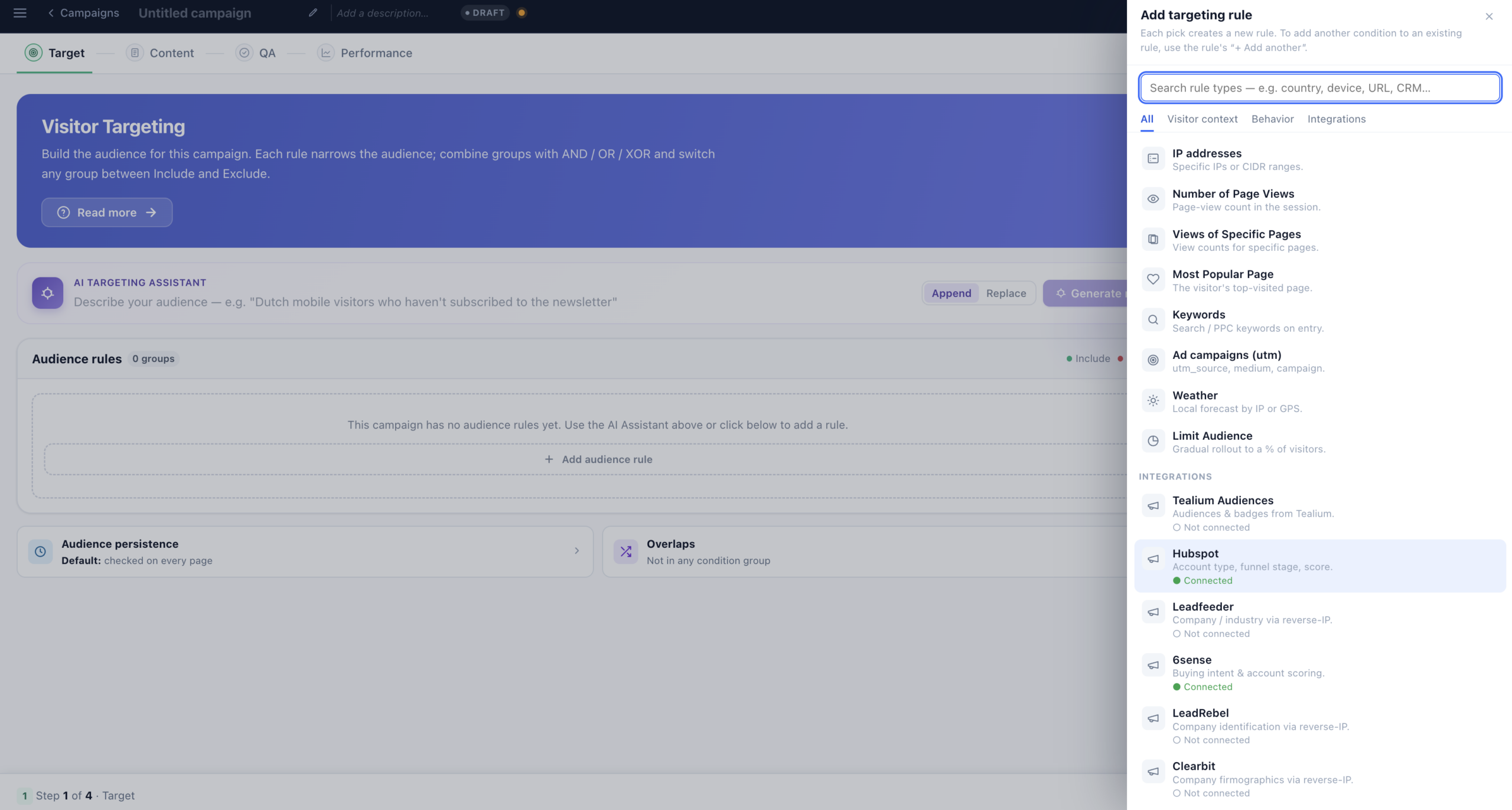The image size is (1512, 810).
Task: Select the IP addresses rule title
Action: [1207, 153]
